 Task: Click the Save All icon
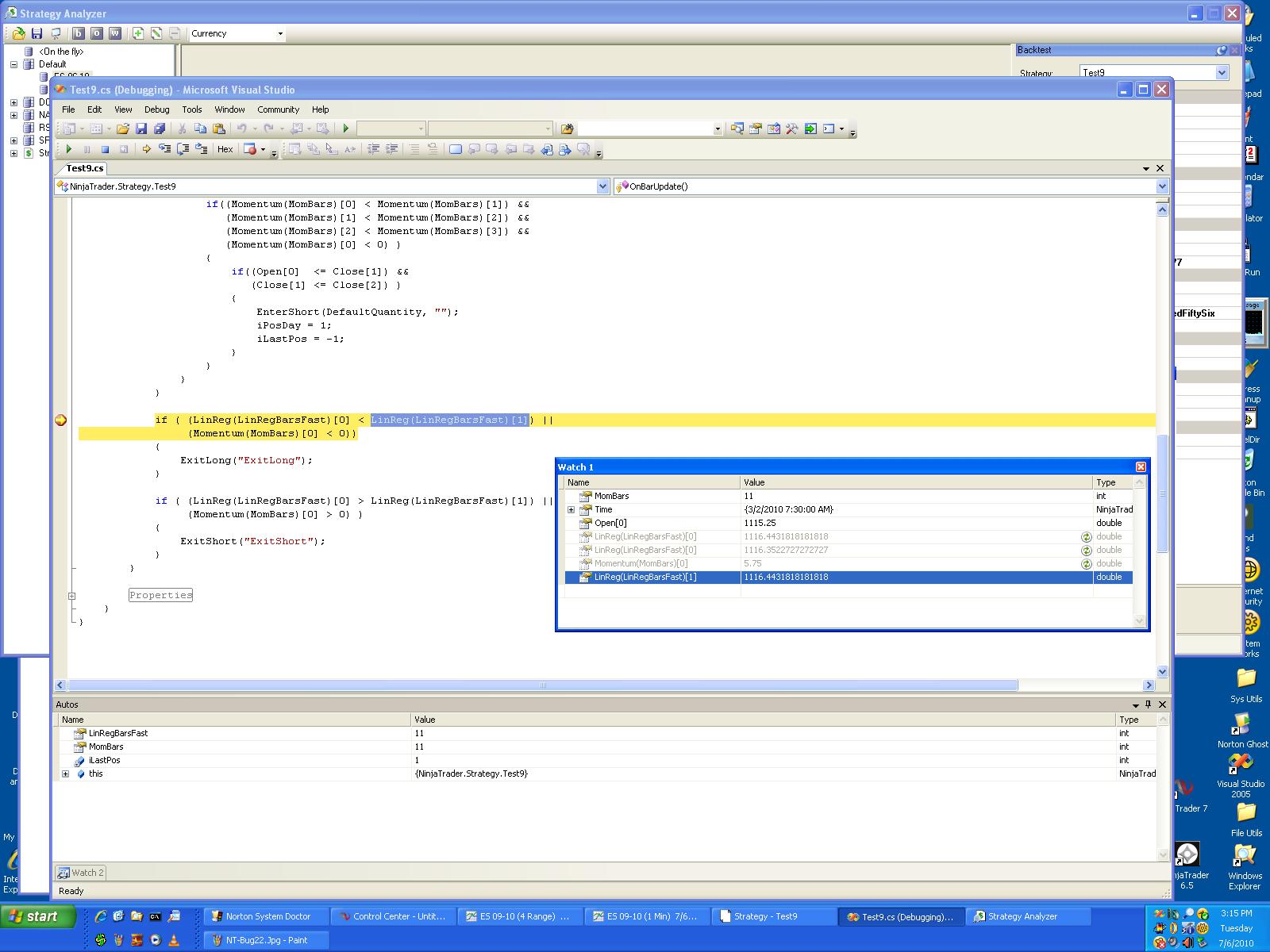click(x=160, y=129)
